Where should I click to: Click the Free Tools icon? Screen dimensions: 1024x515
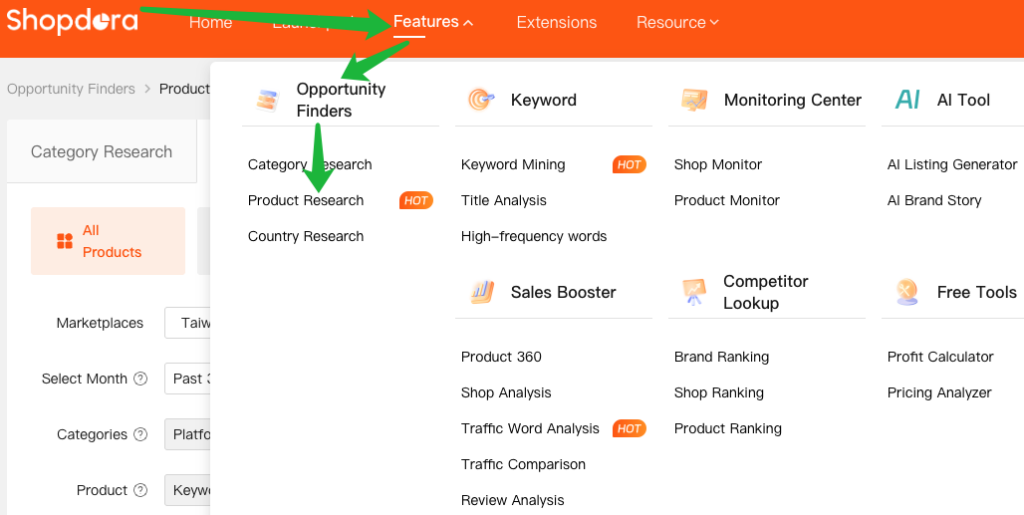coord(908,292)
